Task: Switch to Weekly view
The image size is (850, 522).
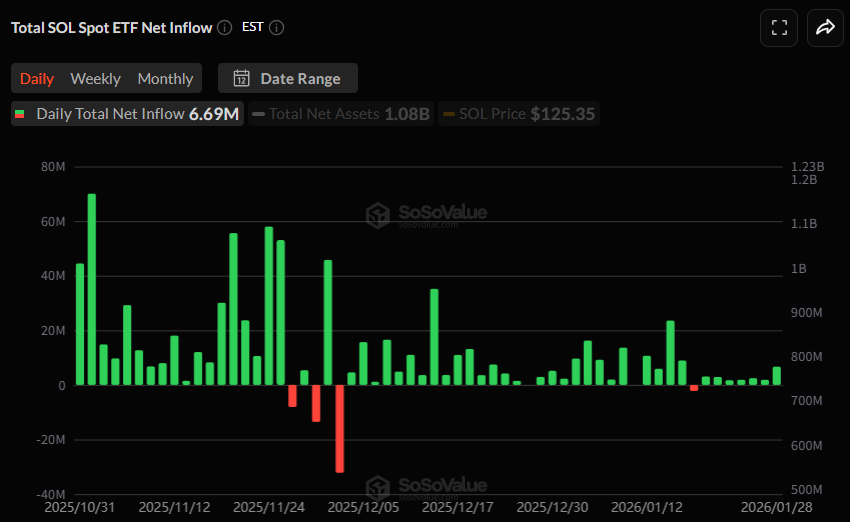Action: pos(95,78)
